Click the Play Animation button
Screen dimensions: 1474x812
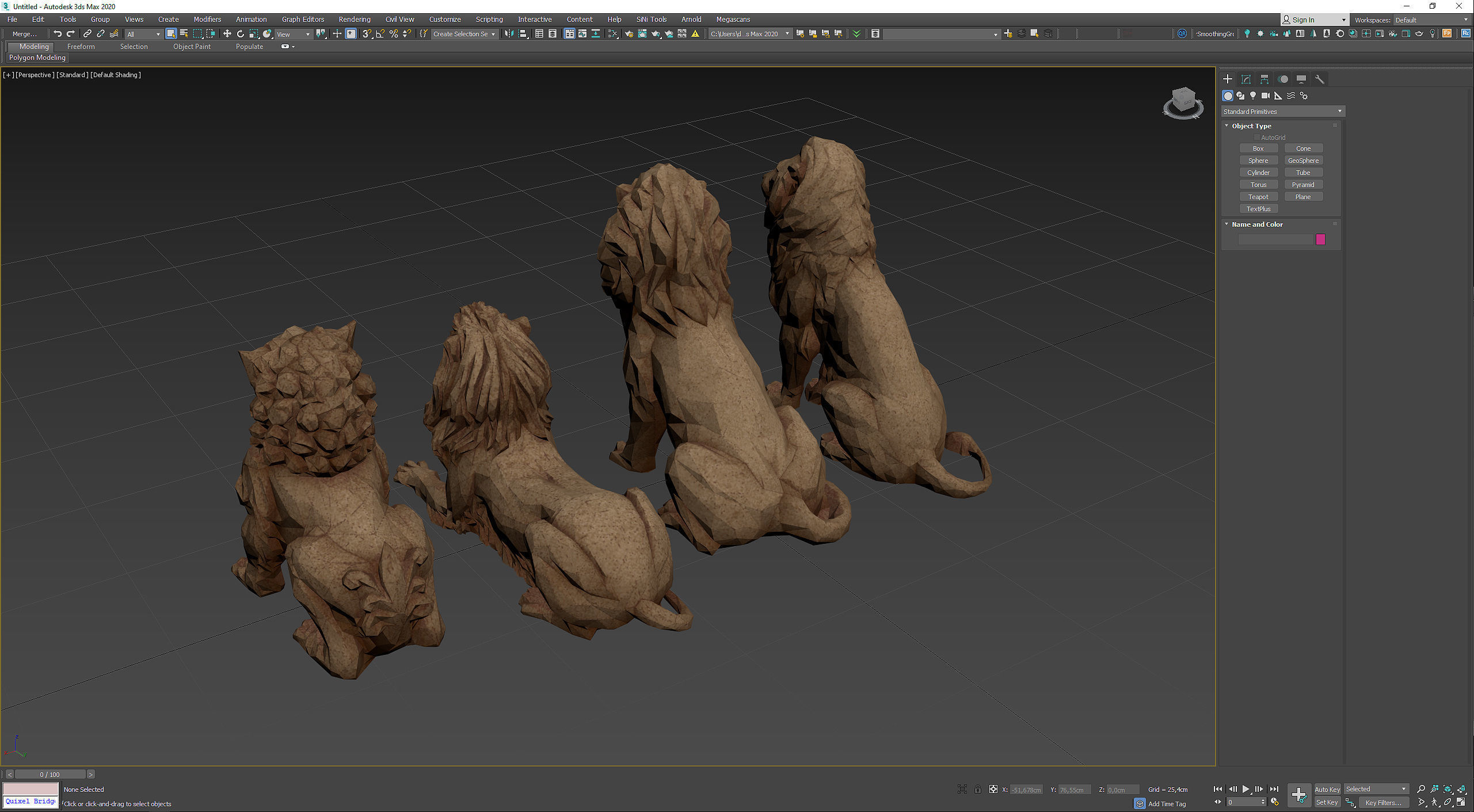[1246, 789]
